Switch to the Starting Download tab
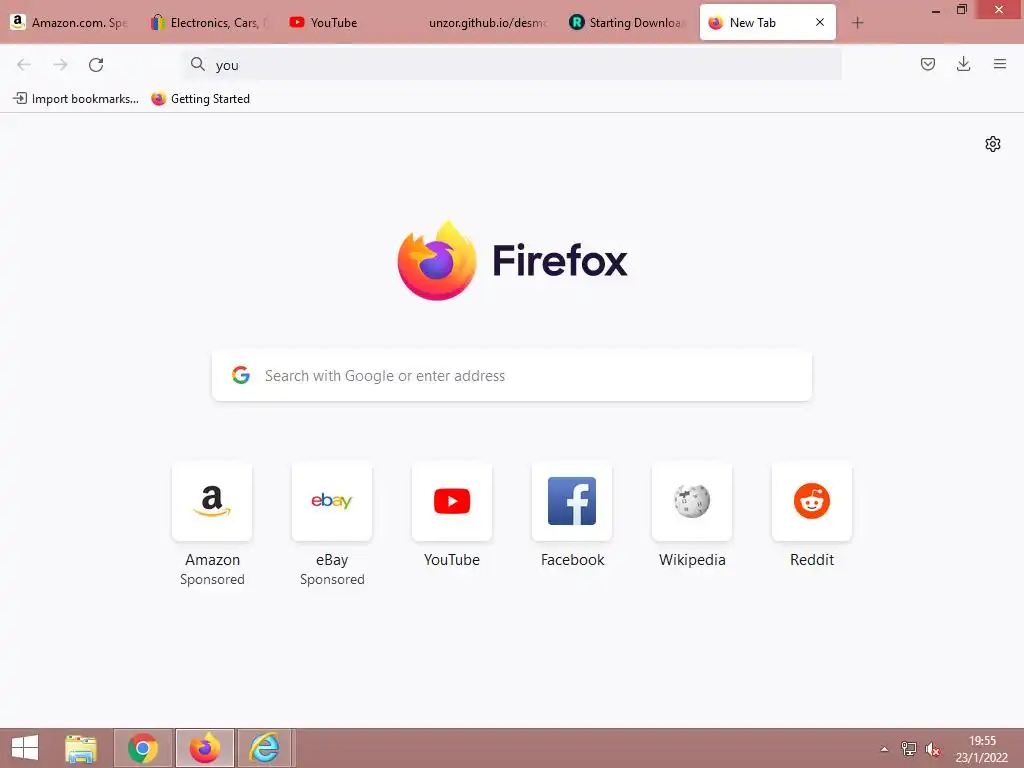 tap(628, 22)
